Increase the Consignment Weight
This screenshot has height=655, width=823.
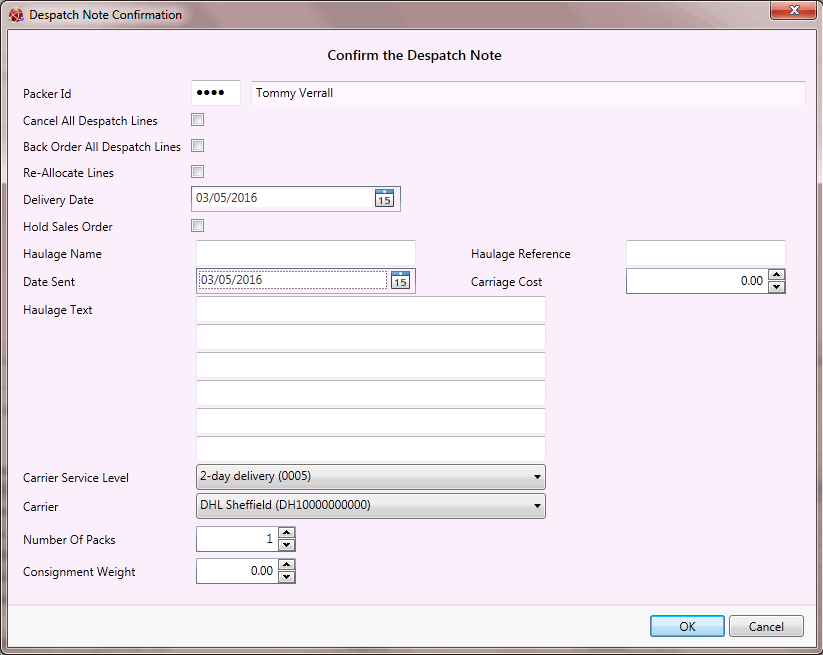(x=286, y=565)
